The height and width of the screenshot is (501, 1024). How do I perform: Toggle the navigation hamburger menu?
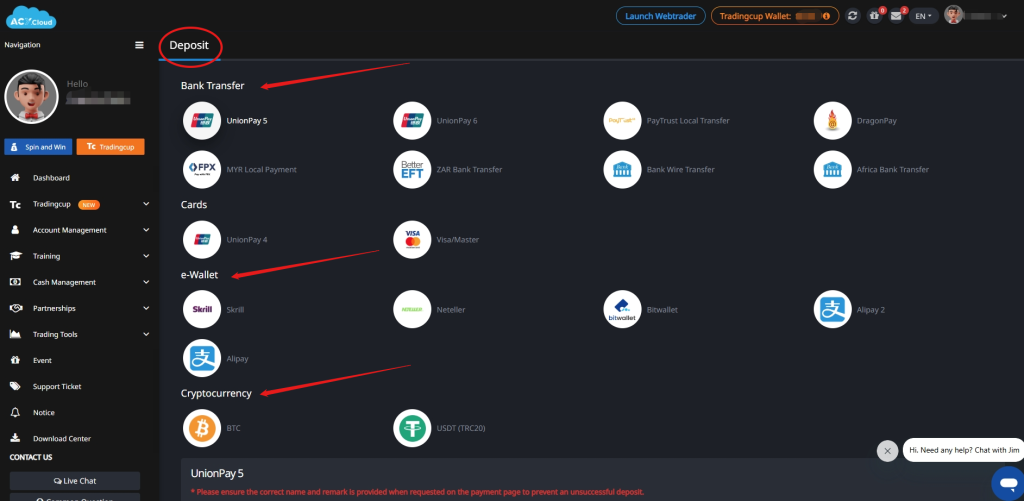tap(139, 45)
